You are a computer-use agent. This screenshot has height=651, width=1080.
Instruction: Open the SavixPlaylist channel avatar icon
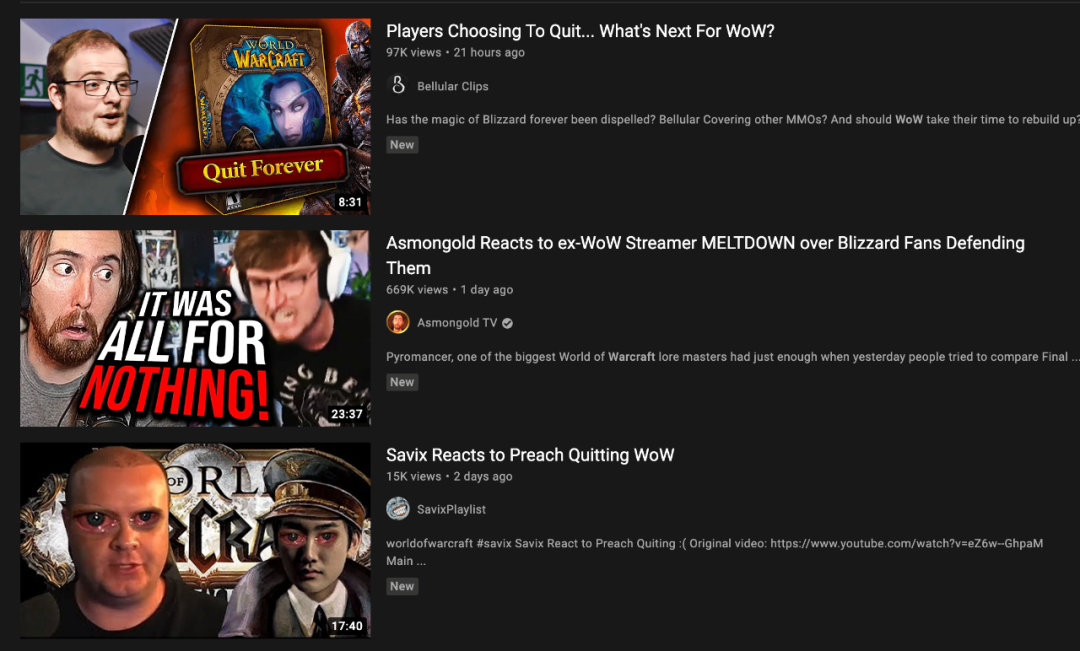tap(398, 509)
